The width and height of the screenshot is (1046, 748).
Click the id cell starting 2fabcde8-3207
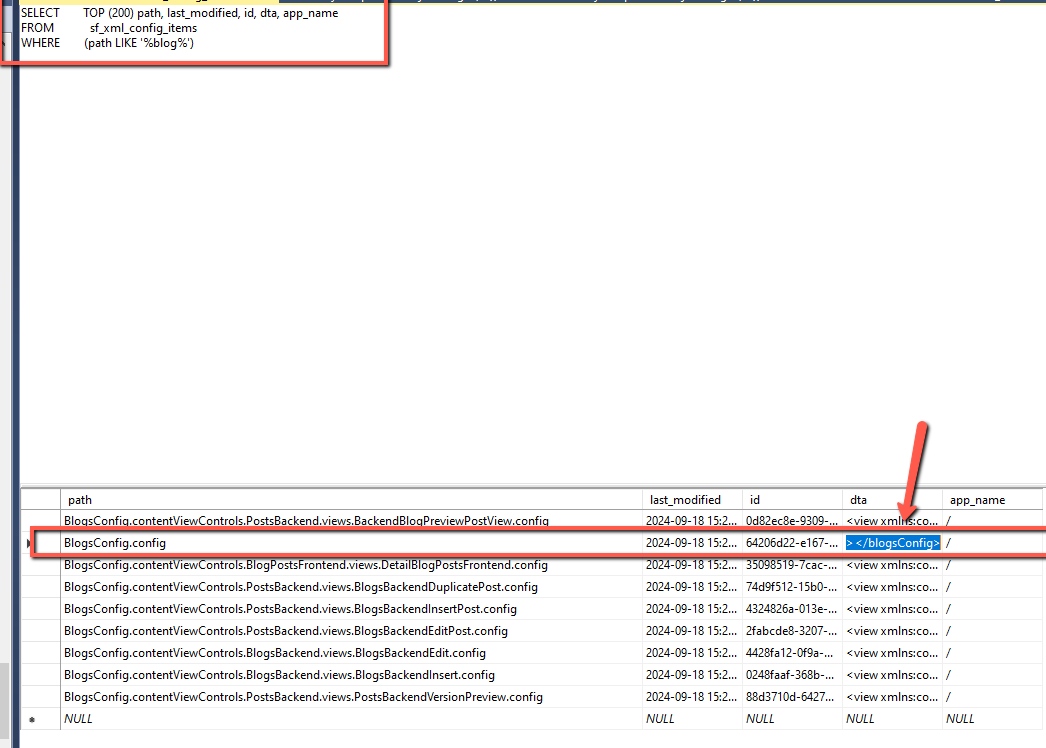point(792,631)
